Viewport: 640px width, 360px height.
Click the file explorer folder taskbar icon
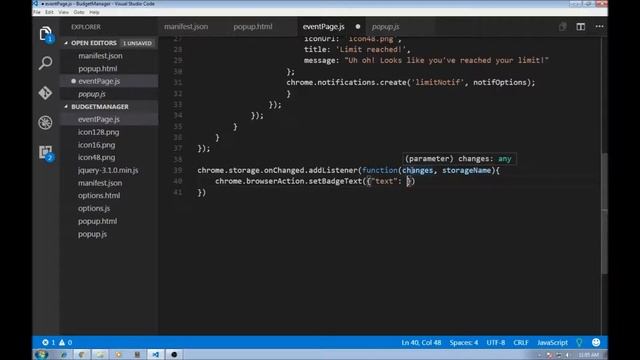(100, 355)
